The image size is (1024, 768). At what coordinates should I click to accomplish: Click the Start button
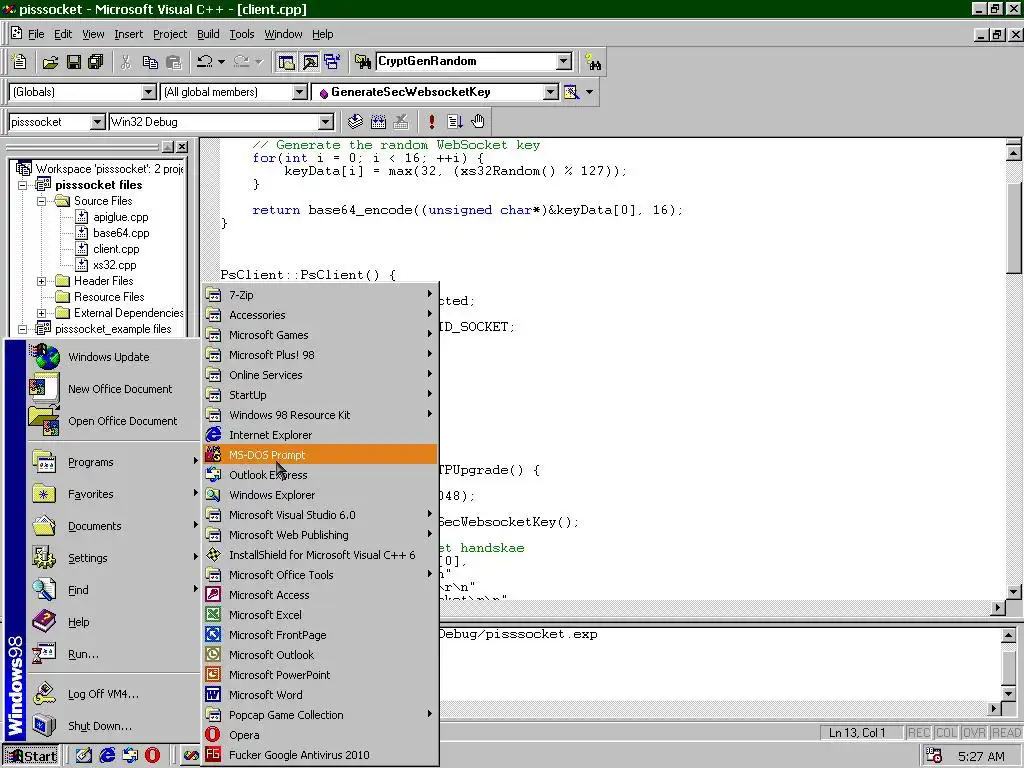[x=31, y=756]
